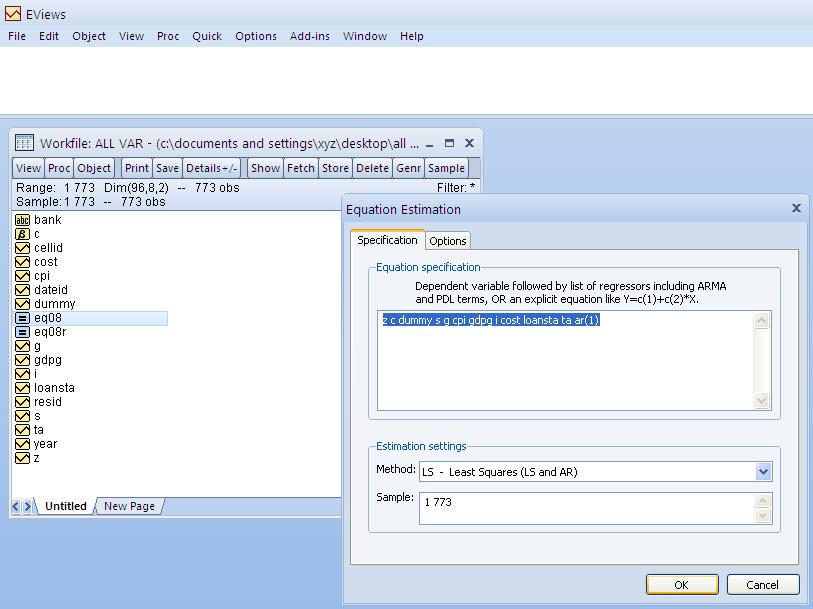Click the bank alpha series icon

pos(22,220)
